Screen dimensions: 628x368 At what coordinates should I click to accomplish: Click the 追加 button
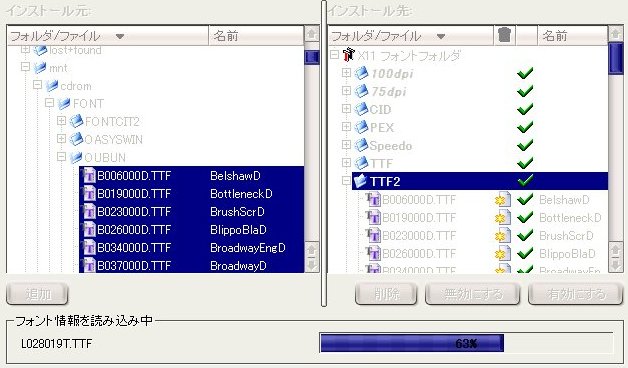tap(37, 294)
